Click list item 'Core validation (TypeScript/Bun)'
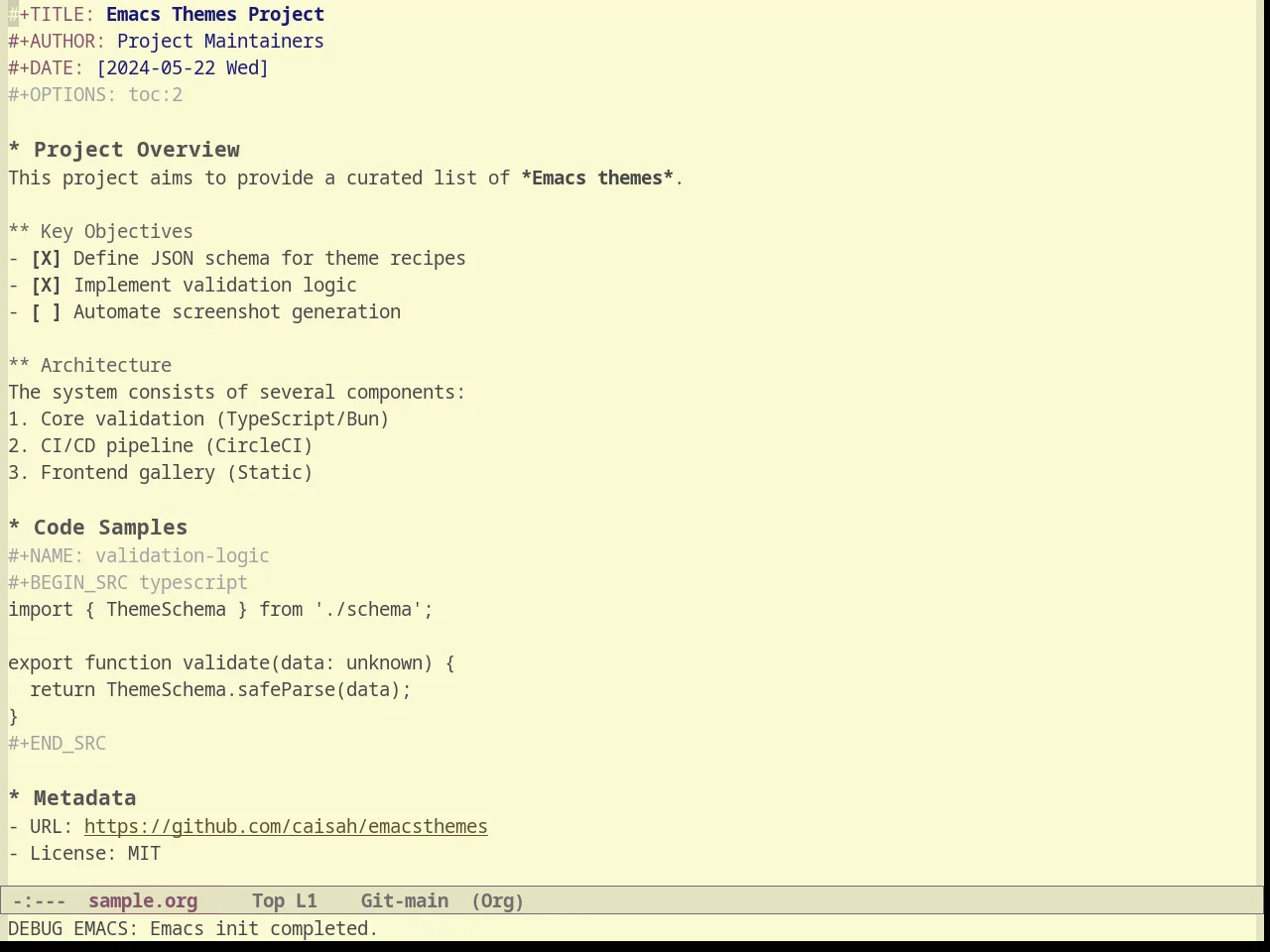 point(214,419)
